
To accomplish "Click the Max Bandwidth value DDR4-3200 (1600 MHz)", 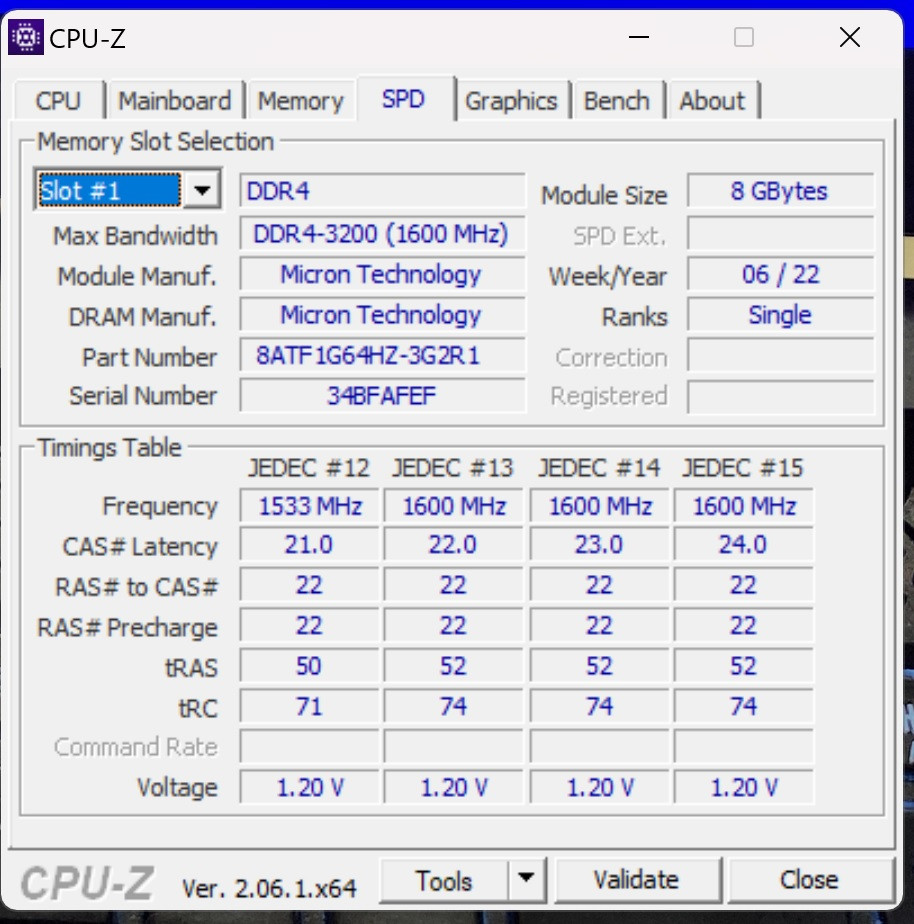I will 382,233.
